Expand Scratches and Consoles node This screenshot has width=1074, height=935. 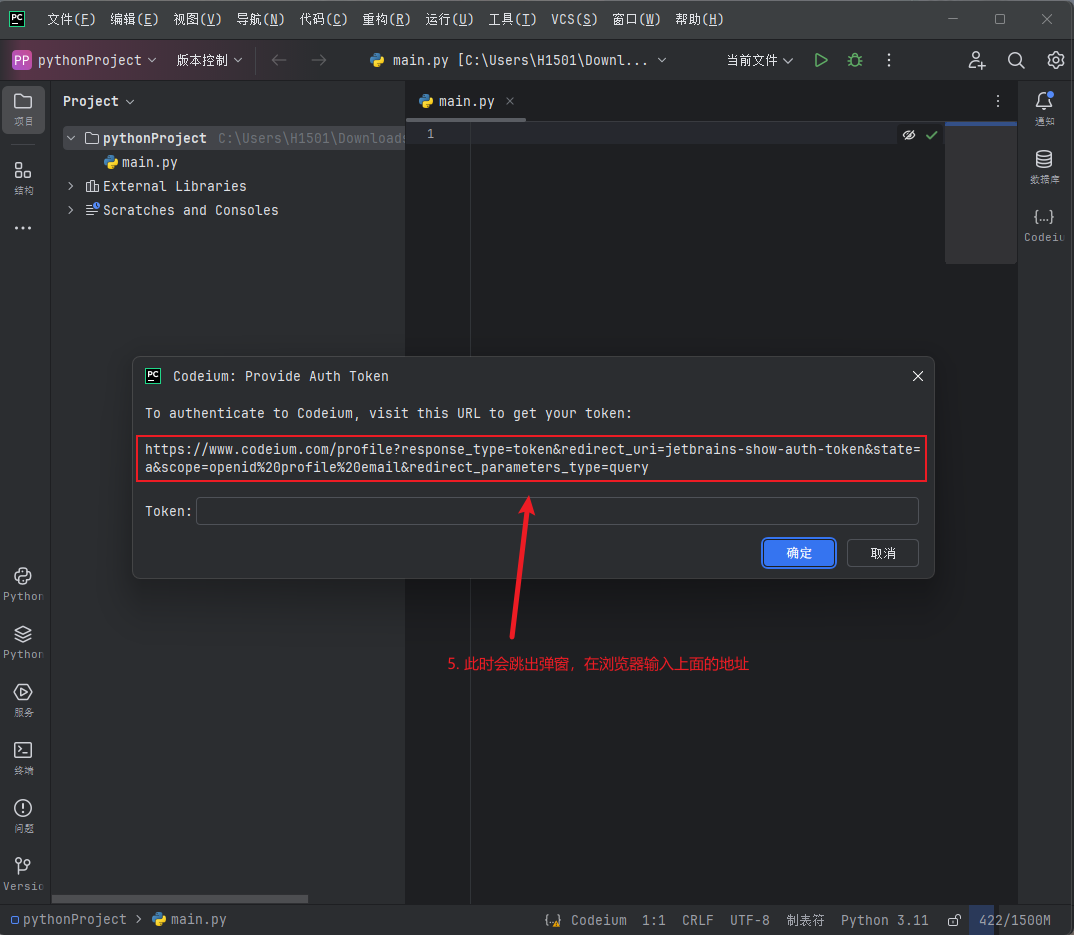(x=71, y=210)
